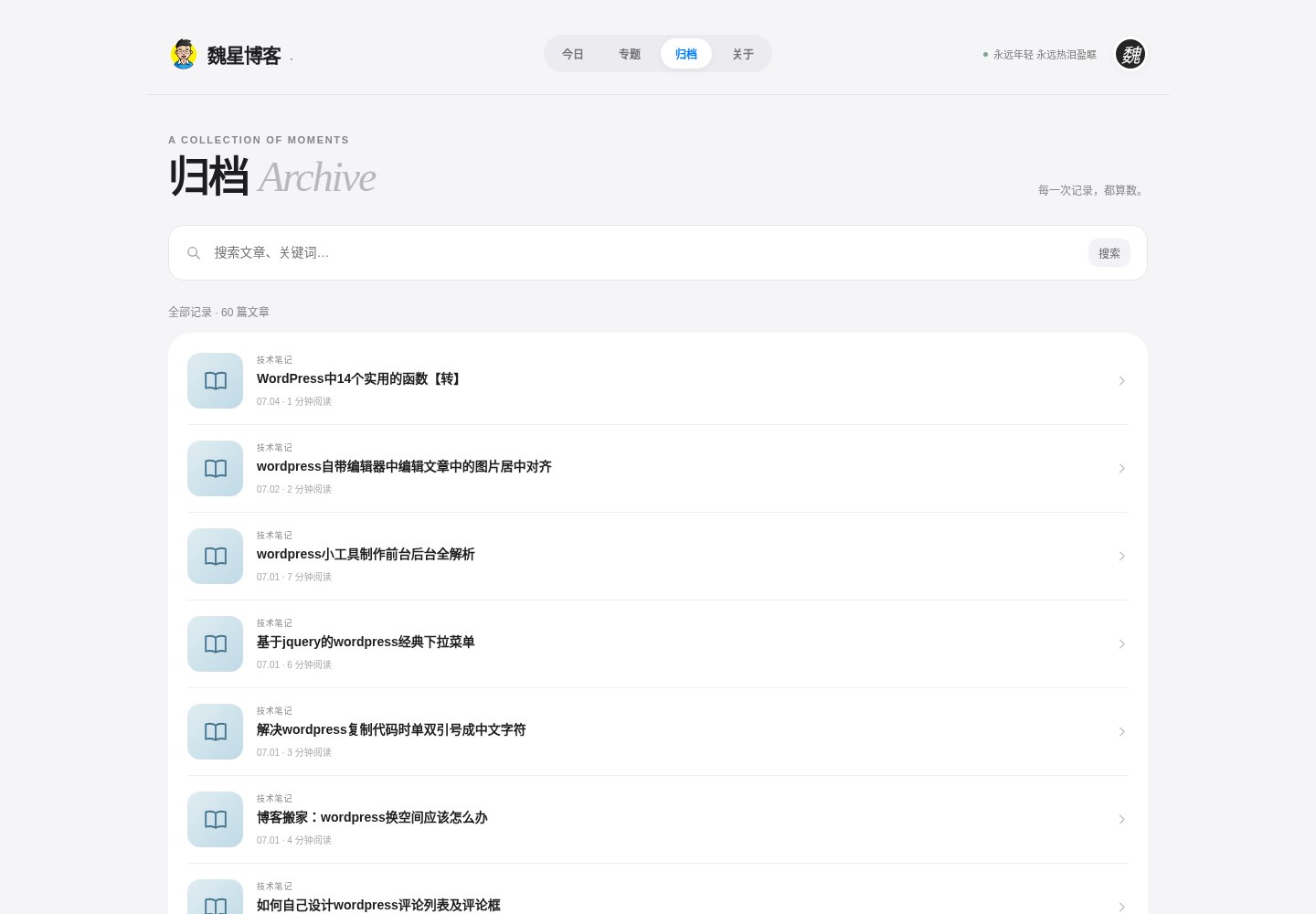Viewport: 1316px width, 914px height.
Task: Open article 基于jquery的wordpress经典下拉菜单
Action: (366, 642)
